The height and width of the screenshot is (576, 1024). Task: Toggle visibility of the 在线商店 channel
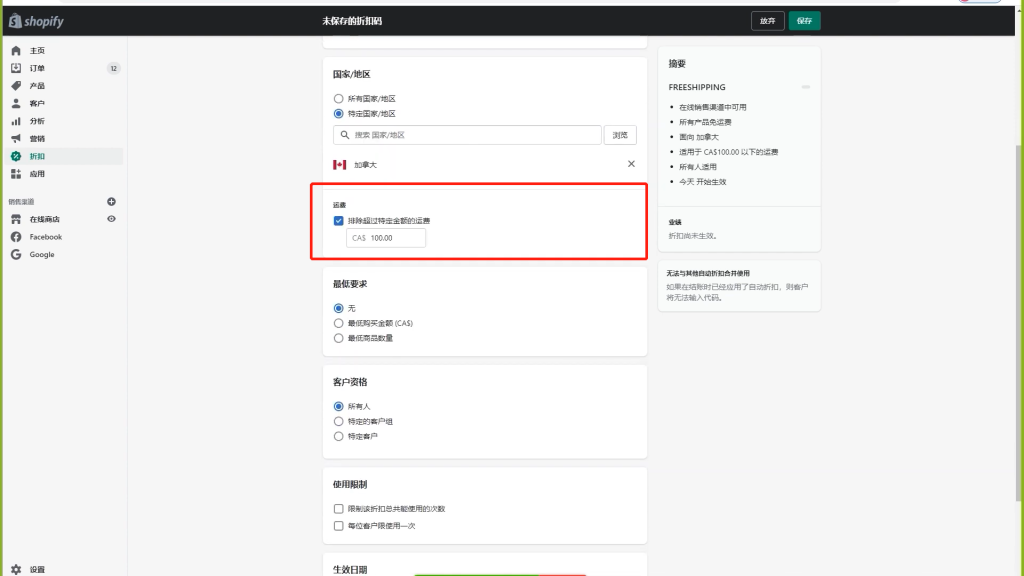click(111, 219)
